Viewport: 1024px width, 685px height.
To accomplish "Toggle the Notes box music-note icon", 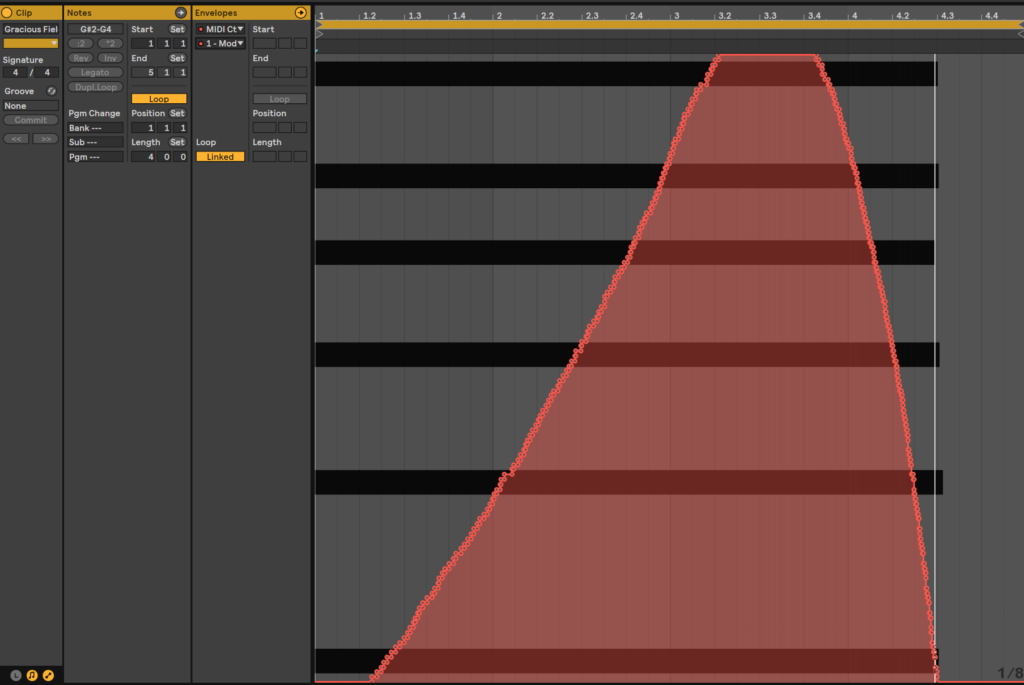I will pos(32,676).
